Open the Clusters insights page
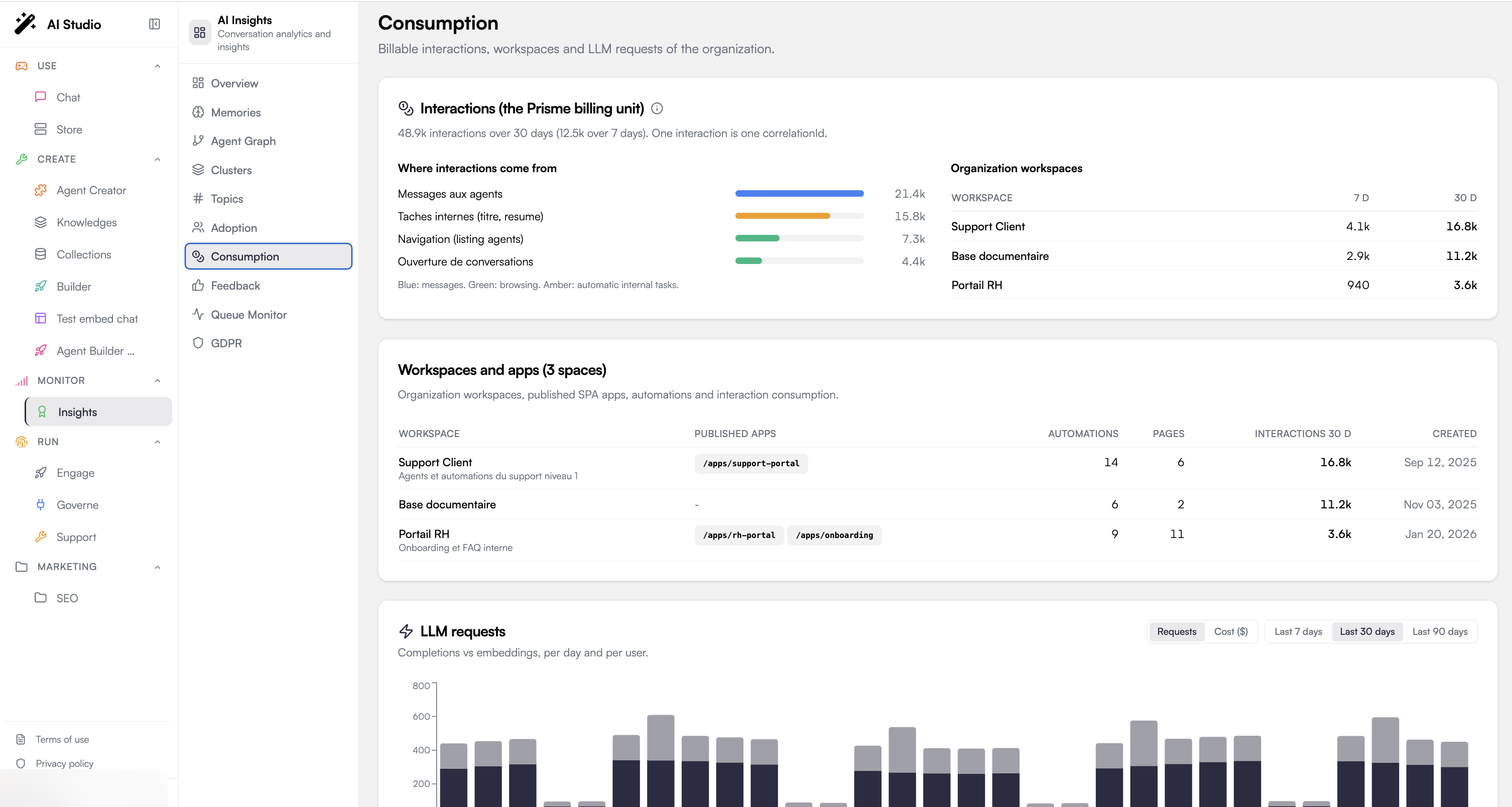 [x=268, y=170]
